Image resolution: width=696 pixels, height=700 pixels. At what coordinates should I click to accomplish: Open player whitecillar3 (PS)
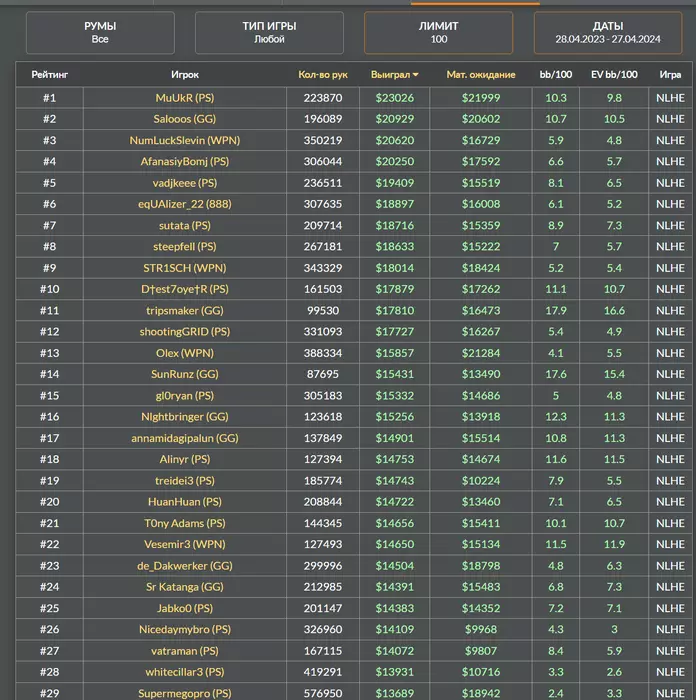185,672
